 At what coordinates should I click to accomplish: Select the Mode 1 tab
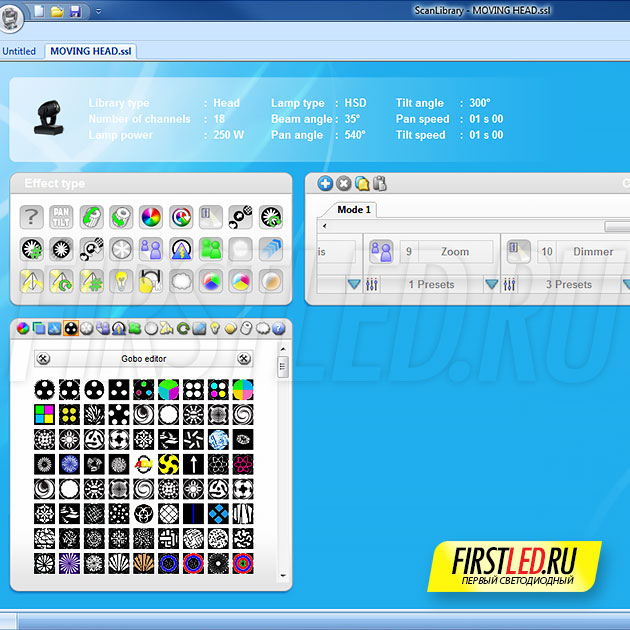click(x=354, y=210)
